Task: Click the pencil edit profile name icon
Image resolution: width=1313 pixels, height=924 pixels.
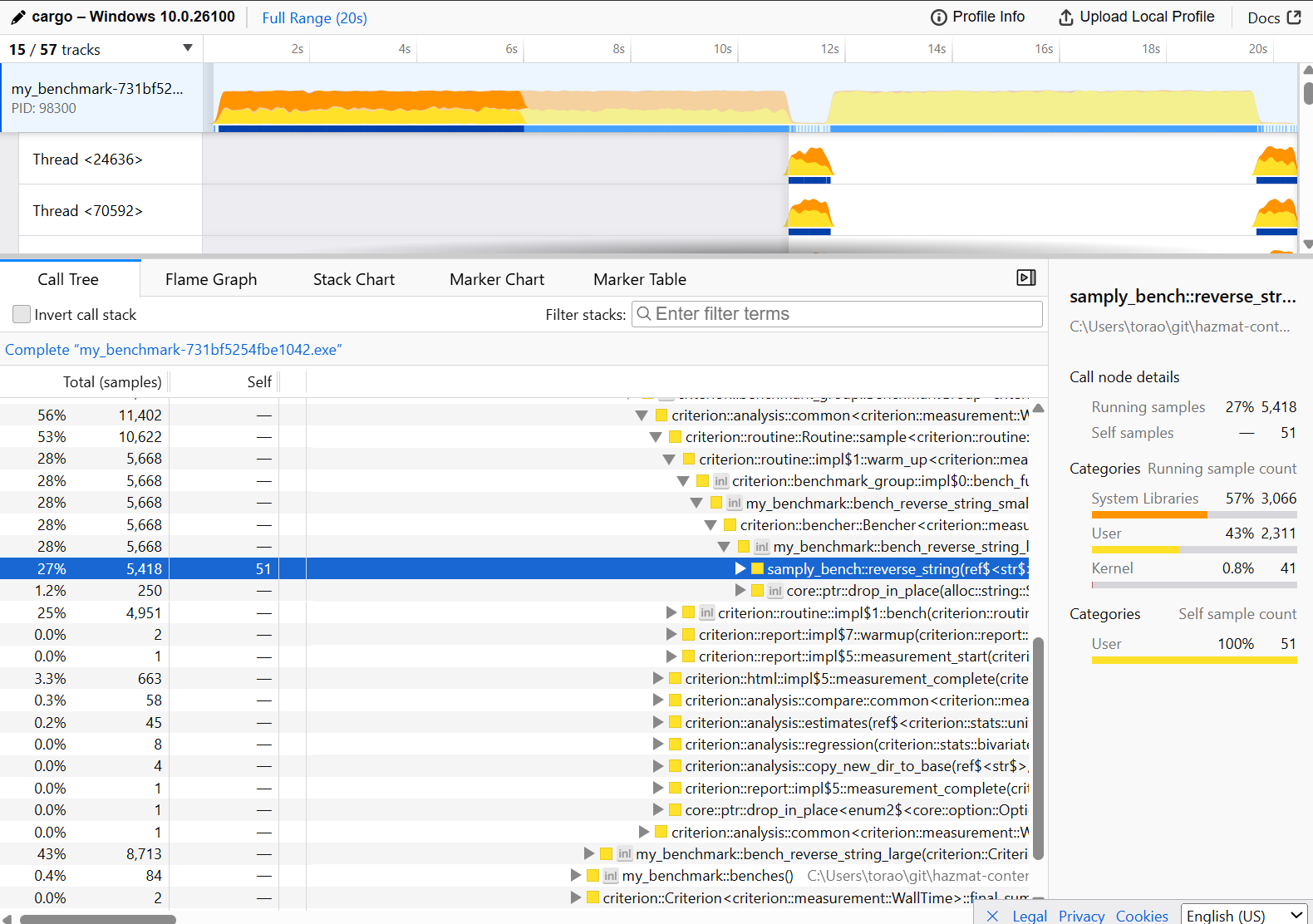Action: click(17, 17)
